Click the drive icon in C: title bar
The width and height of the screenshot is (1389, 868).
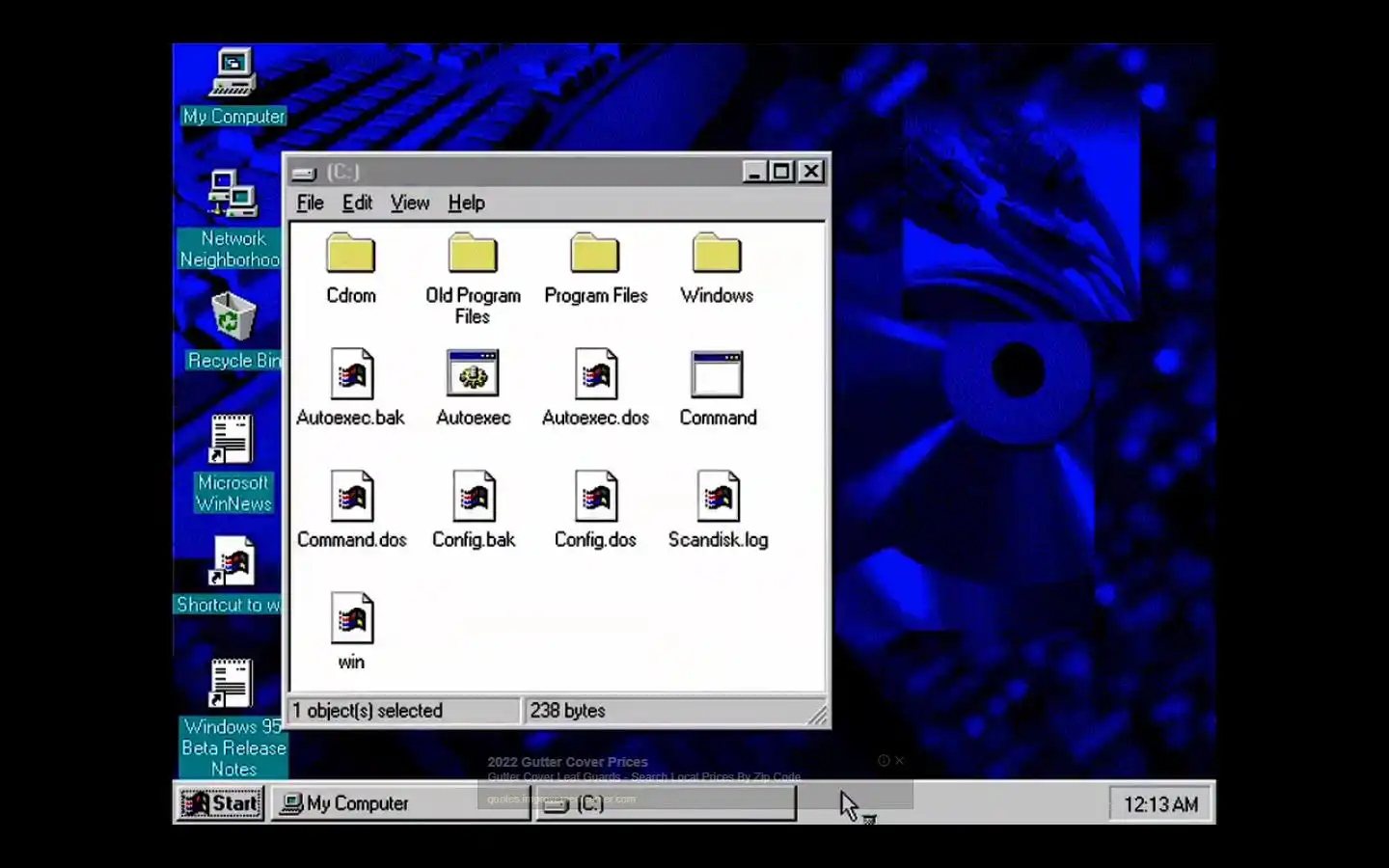point(305,173)
